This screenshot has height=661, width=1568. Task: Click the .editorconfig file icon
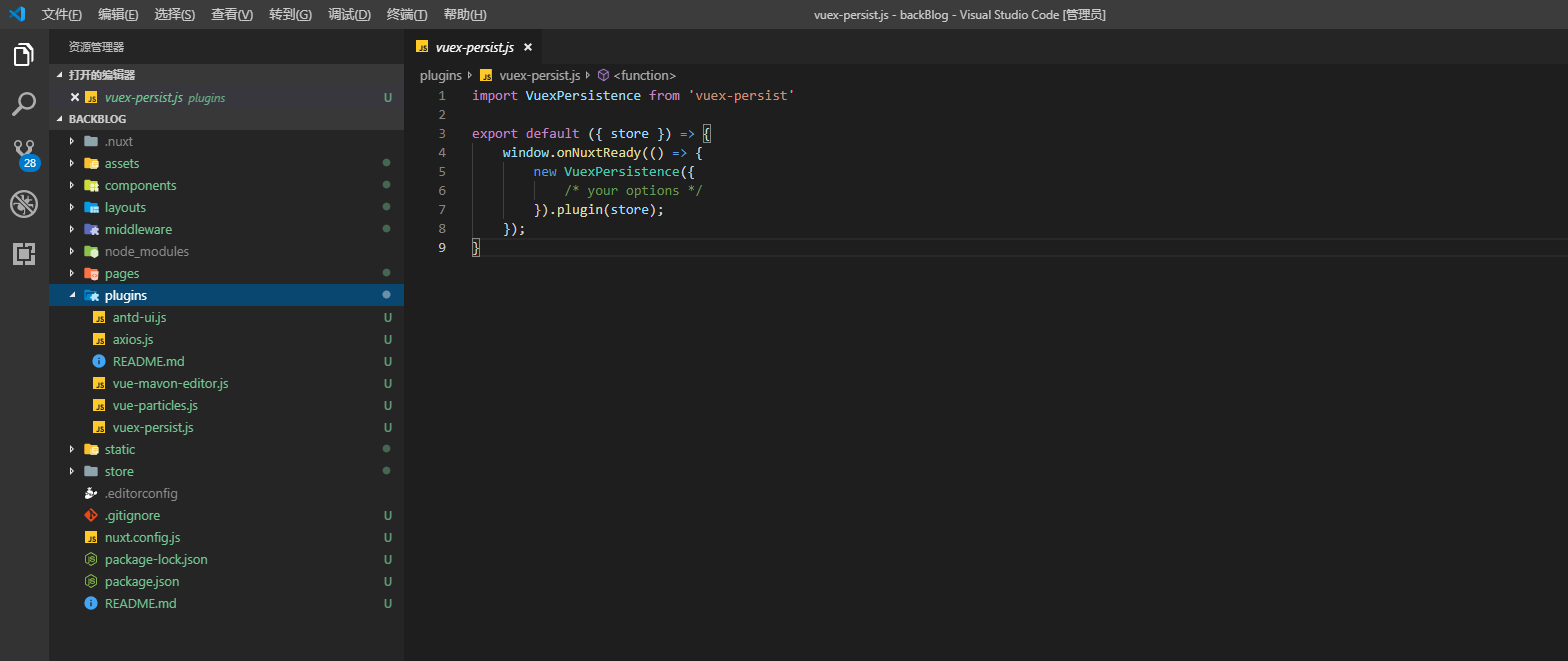[91, 493]
